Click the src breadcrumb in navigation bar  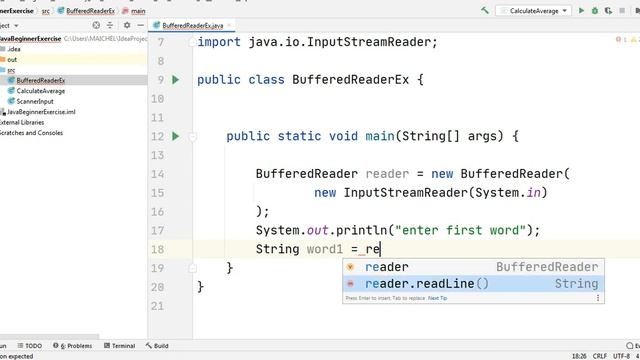[x=46, y=11]
